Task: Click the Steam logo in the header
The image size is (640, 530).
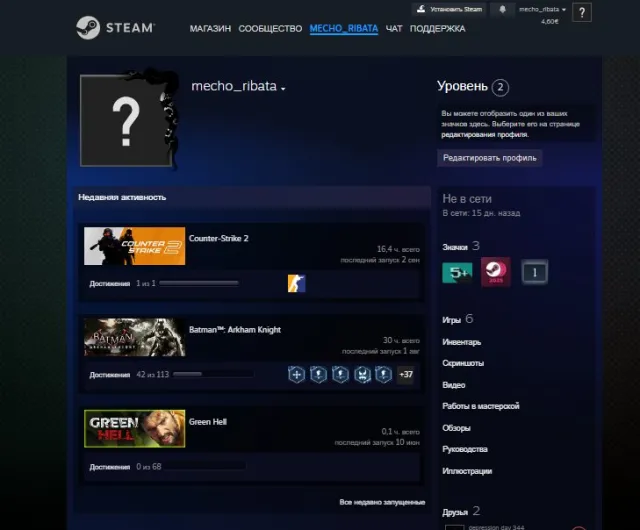Action: click(x=115, y=28)
